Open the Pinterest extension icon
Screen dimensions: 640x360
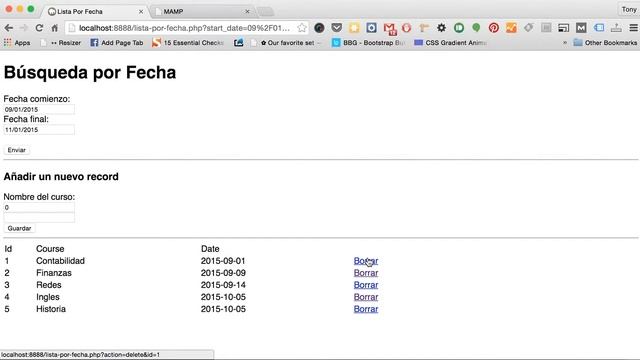click(x=493, y=28)
